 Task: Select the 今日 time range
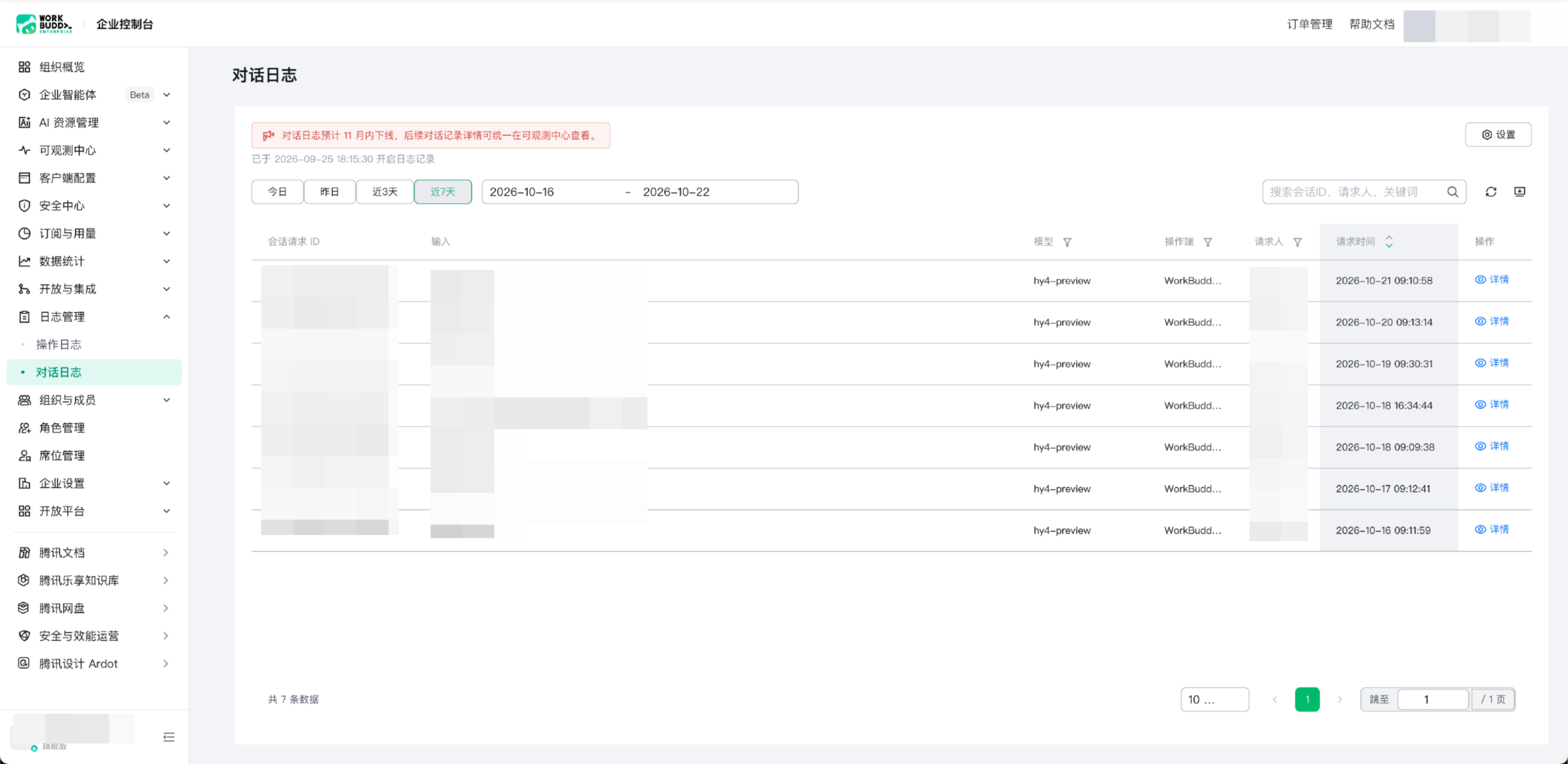pyautogui.click(x=277, y=191)
